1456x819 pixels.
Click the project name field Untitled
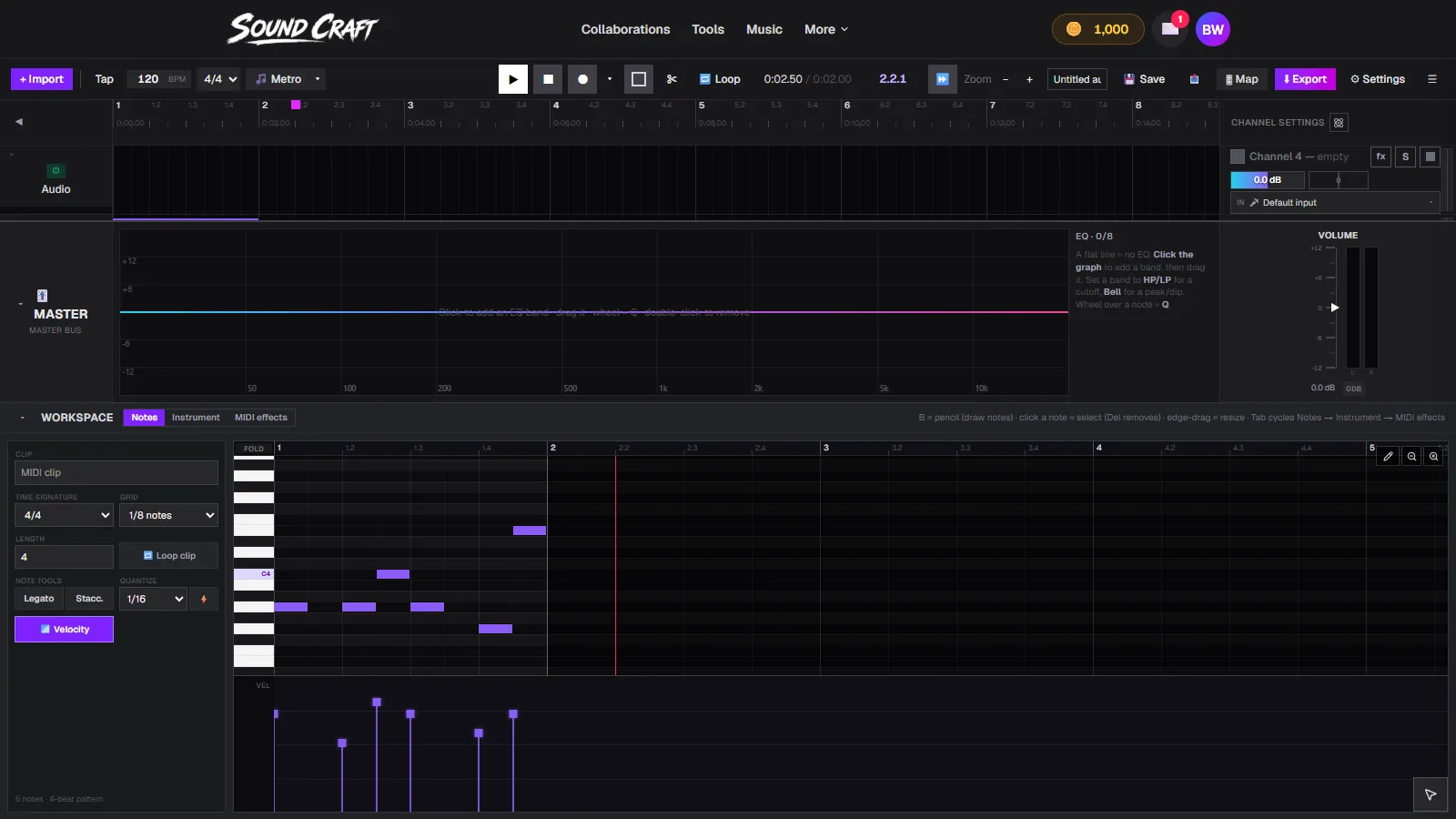pos(1077,79)
